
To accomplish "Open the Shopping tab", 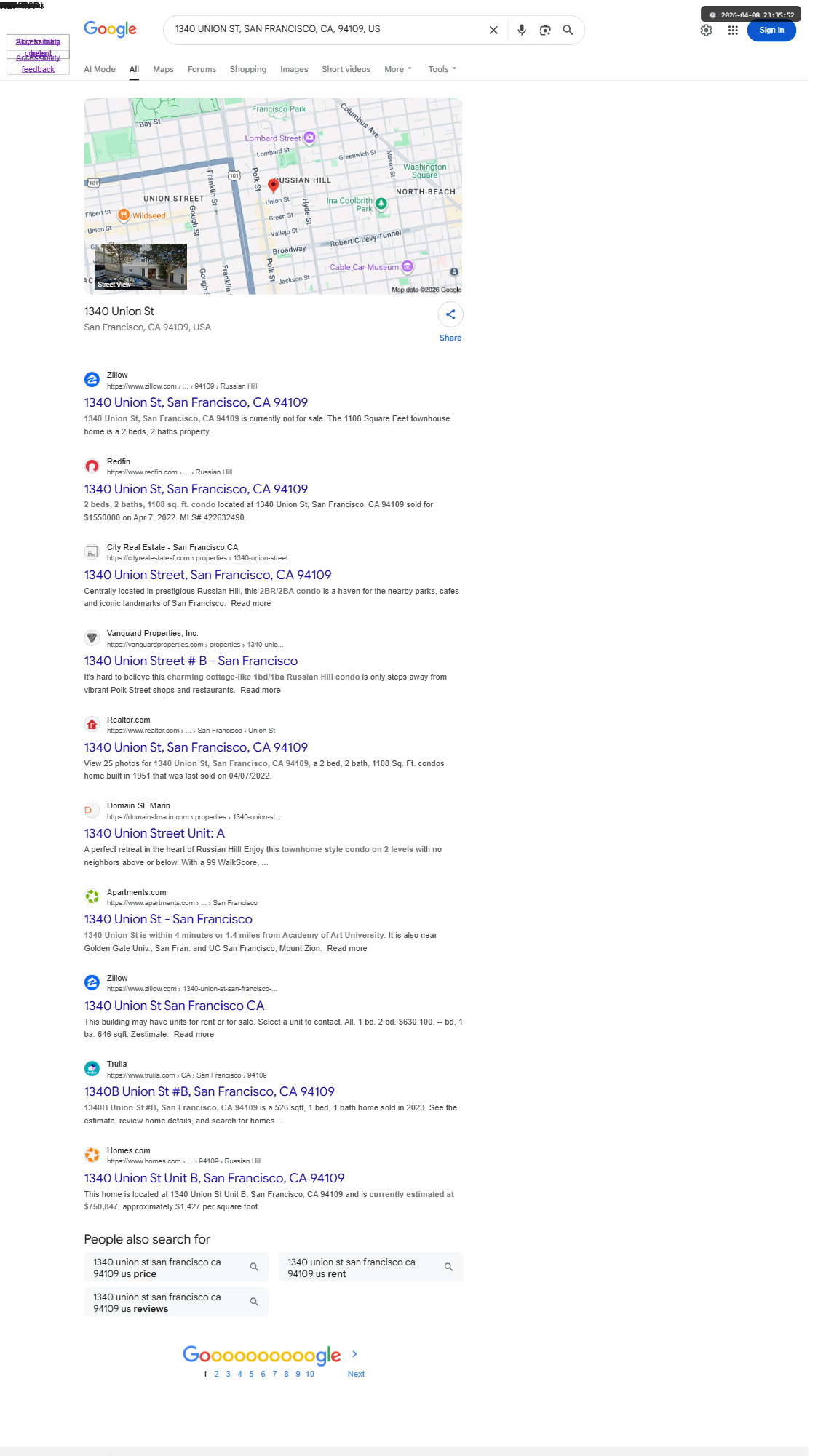I will pos(248,69).
